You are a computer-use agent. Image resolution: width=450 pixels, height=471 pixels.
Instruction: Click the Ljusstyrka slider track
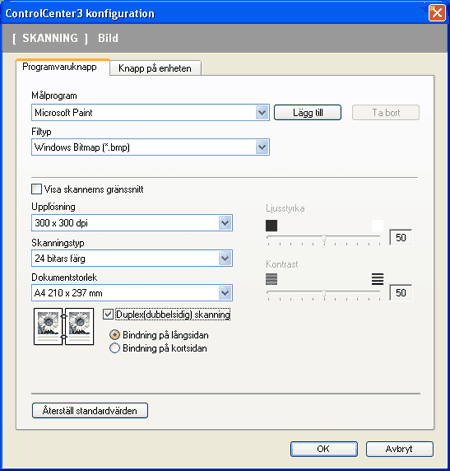[x=323, y=237]
